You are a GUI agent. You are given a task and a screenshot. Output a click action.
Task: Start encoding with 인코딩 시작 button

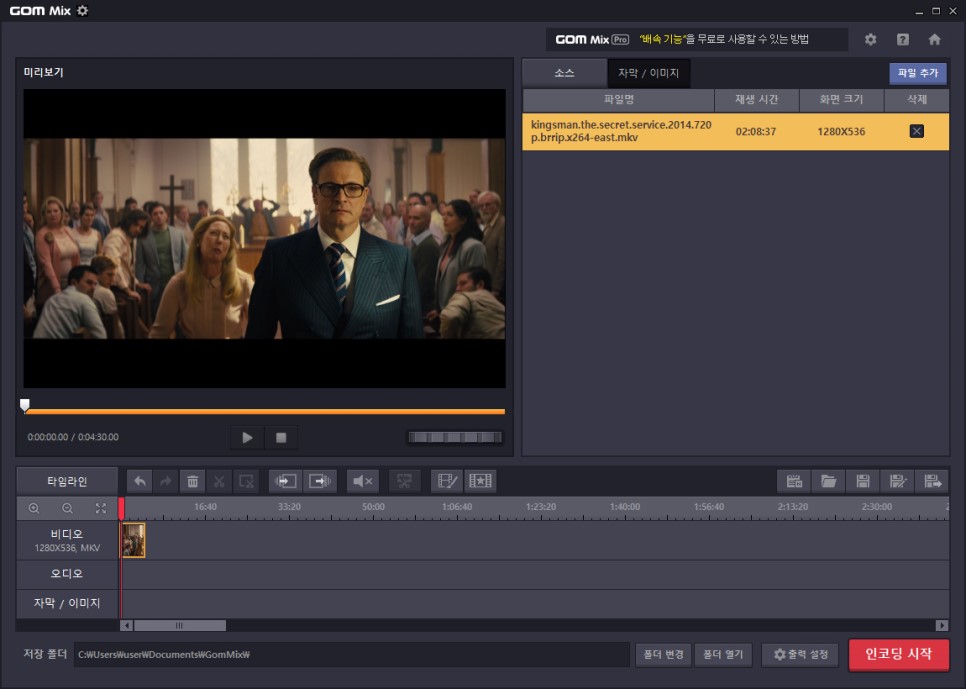pyautogui.click(x=899, y=654)
